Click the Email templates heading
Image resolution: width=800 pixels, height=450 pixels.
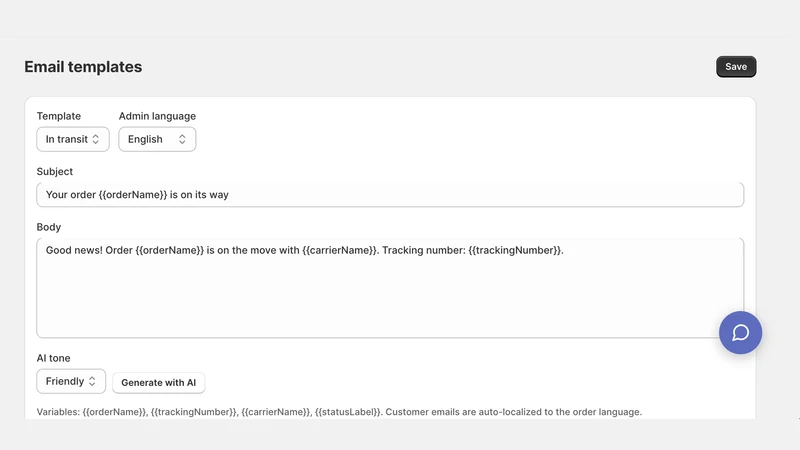pyautogui.click(x=83, y=67)
